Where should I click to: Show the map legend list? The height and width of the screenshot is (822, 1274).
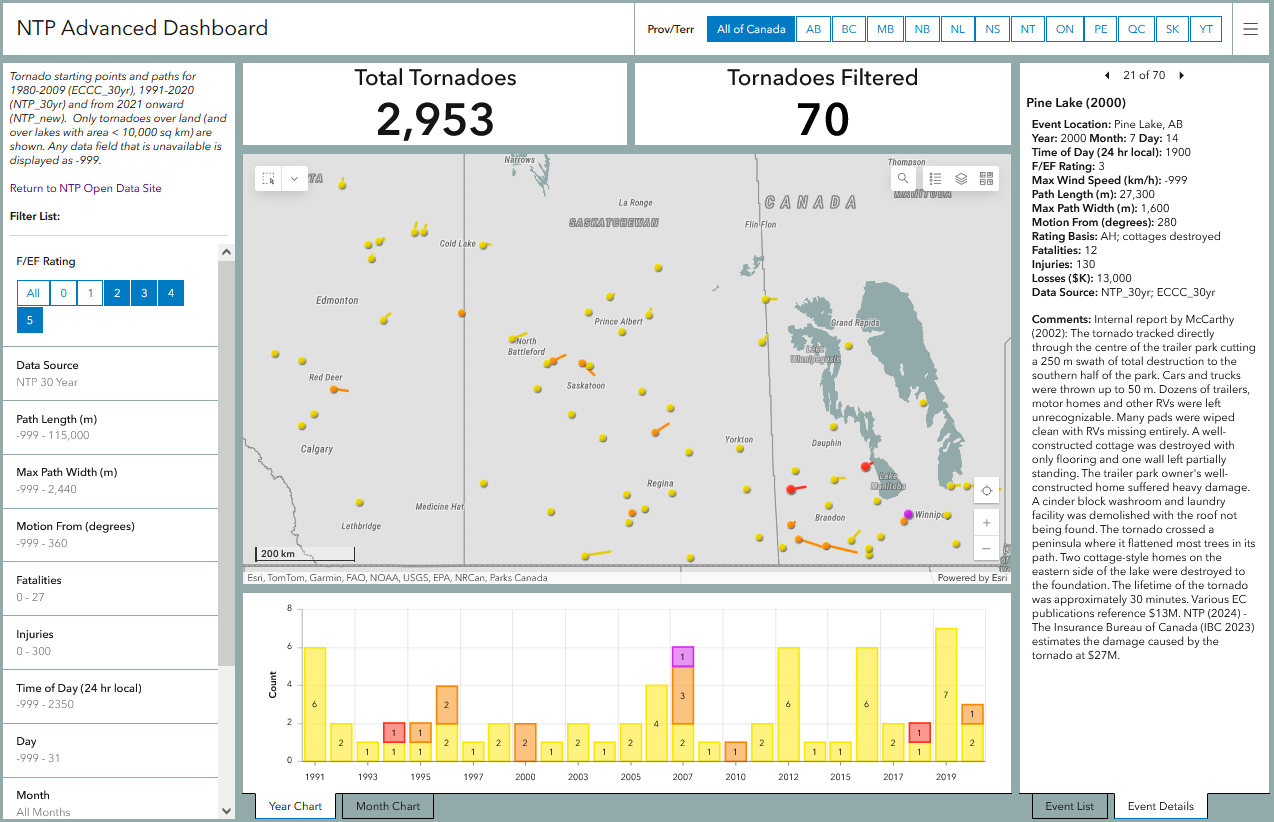(935, 178)
